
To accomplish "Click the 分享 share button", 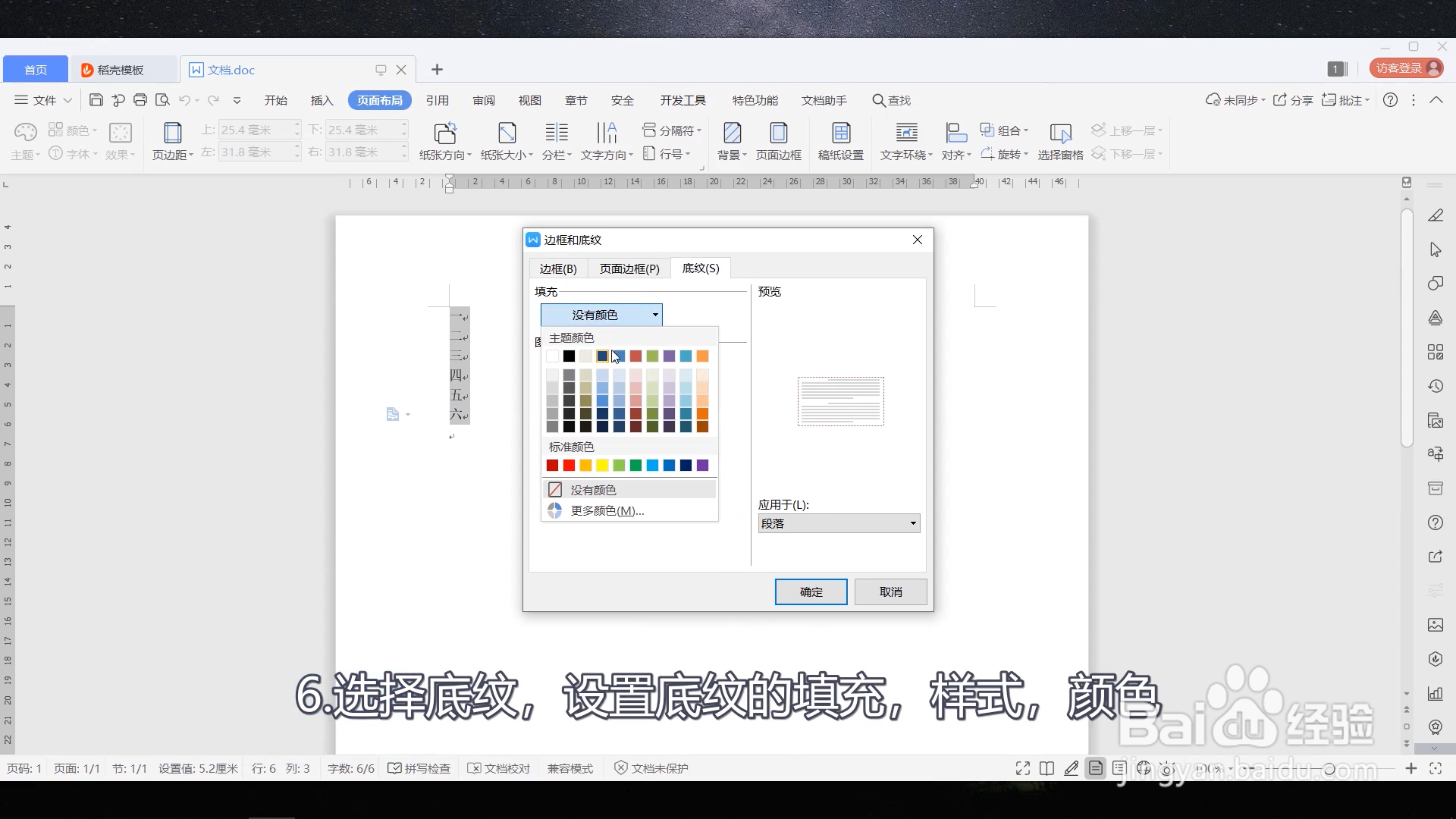I will coord(1293,100).
